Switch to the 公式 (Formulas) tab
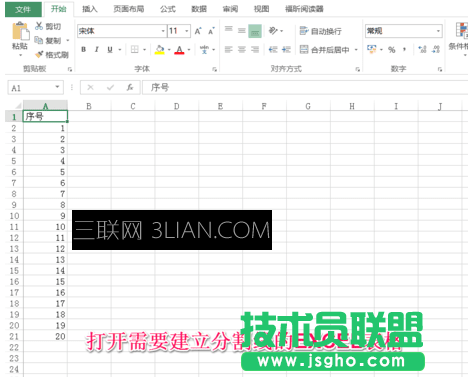Image resolution: width=468 pixels, height=377 pixels. click(x=168, y=9)
